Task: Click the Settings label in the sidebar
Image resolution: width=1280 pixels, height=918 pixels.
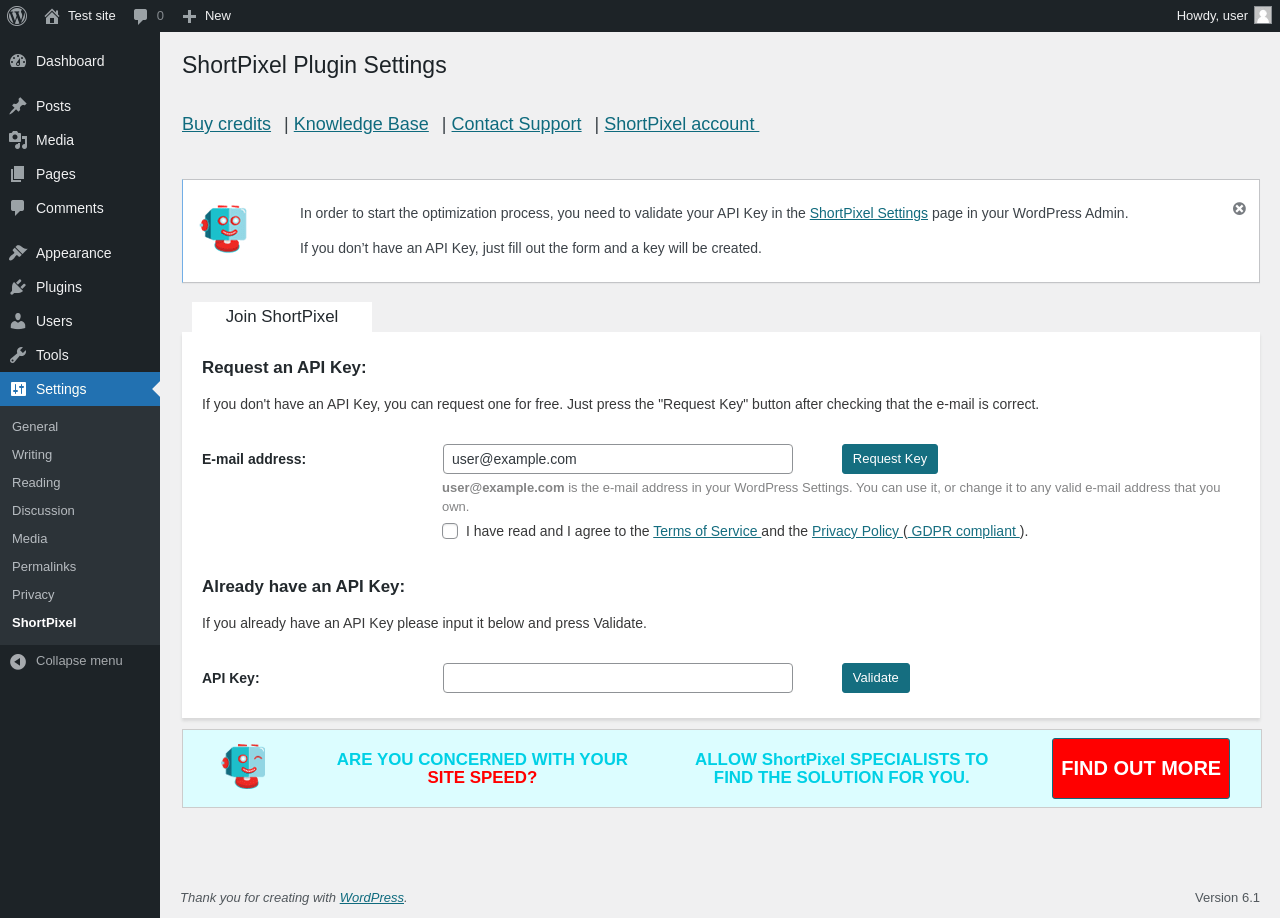Action: [61, 389]
